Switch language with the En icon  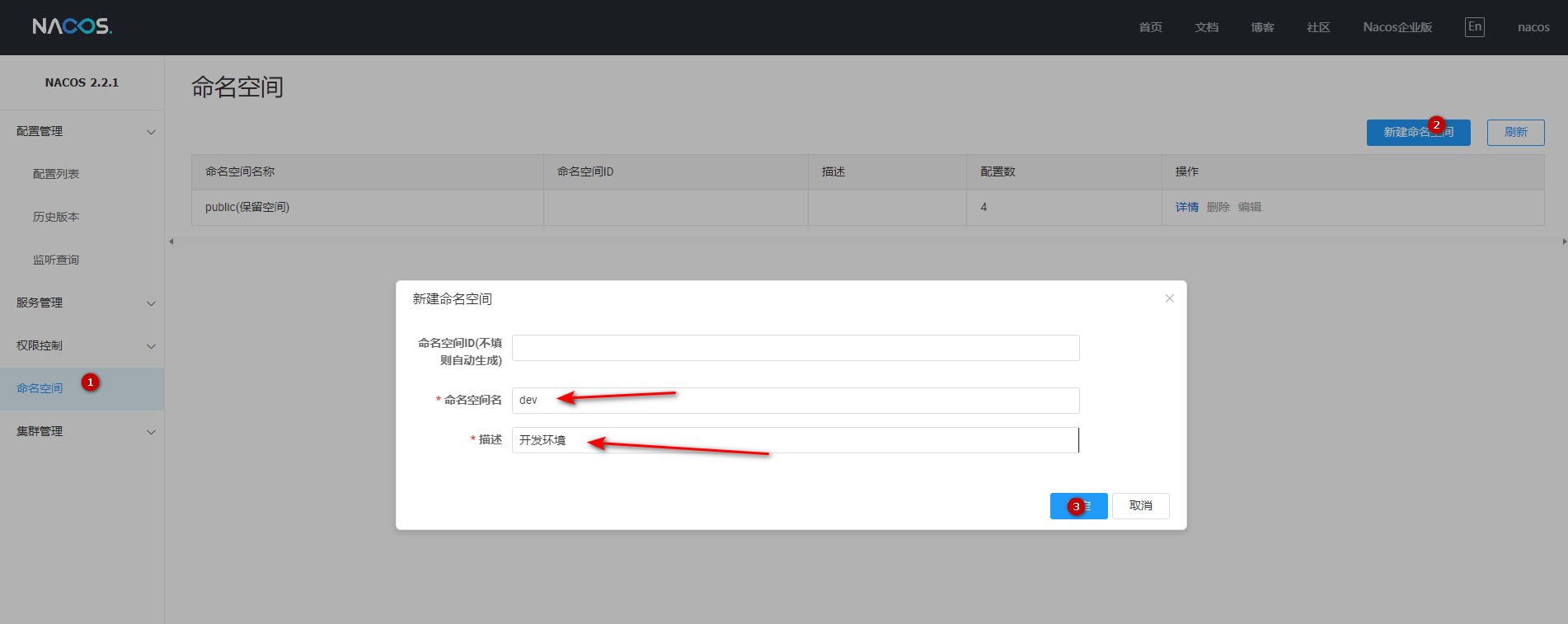(x=1474, y=26)
